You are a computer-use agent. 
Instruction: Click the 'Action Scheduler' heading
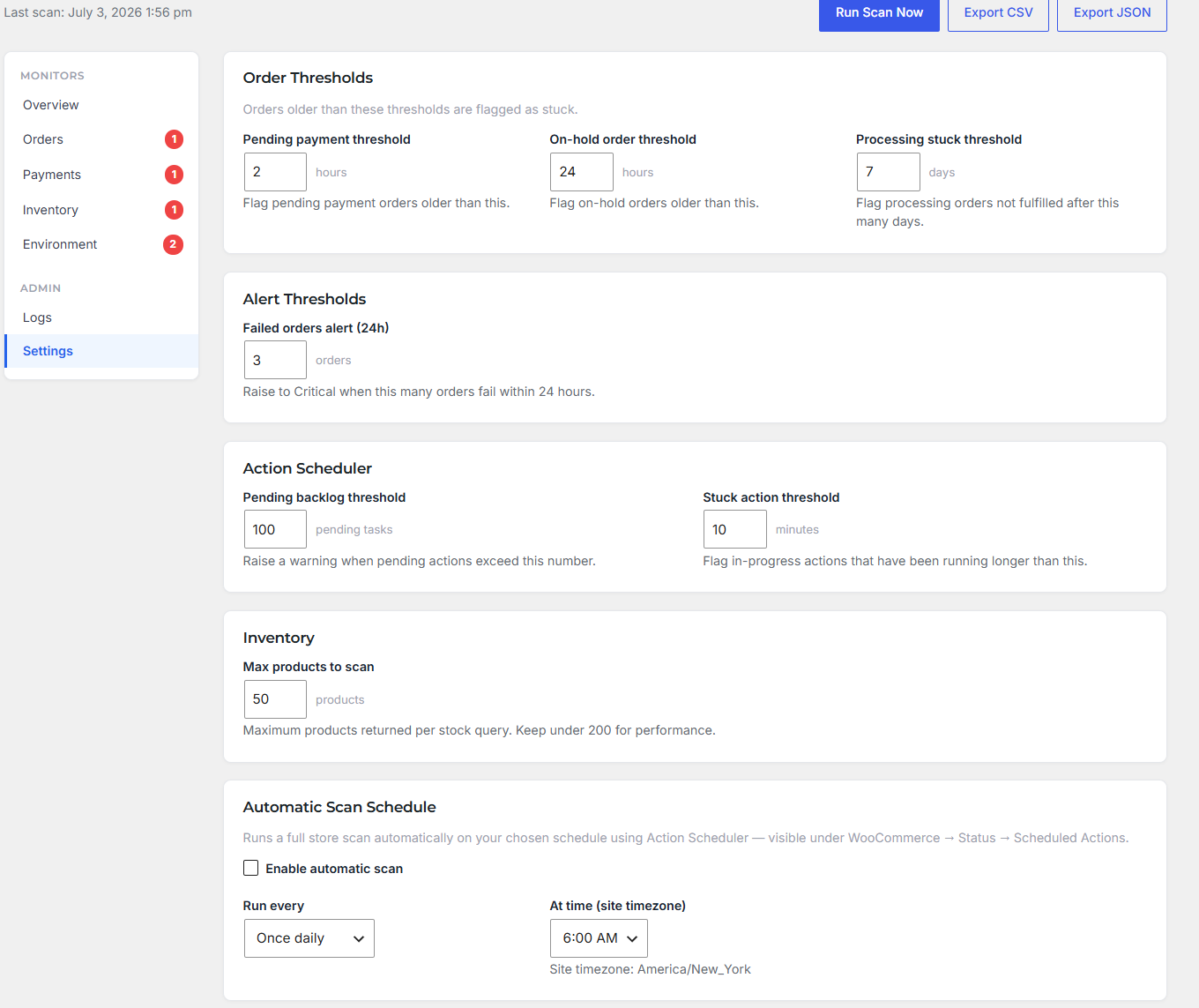(308, 468)
